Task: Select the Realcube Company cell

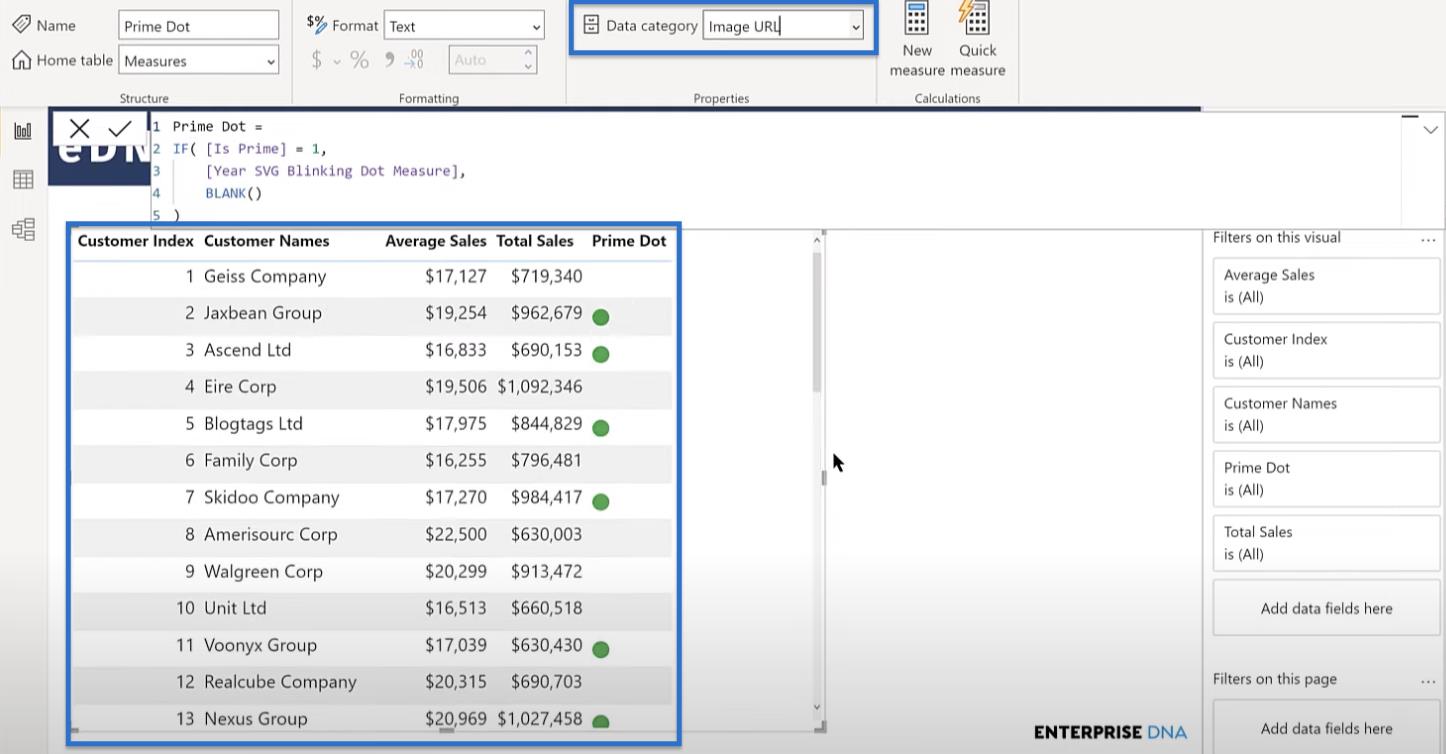Action: (280, 682)
